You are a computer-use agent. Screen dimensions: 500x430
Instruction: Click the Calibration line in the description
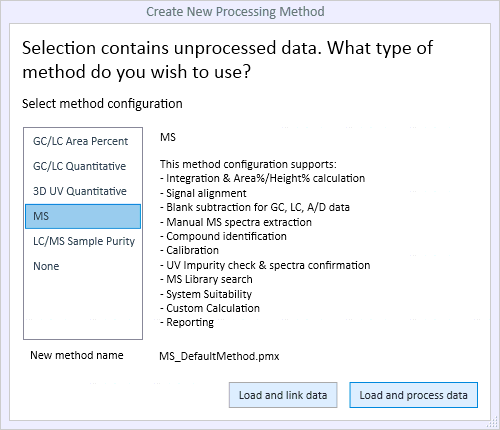(189, 250)
